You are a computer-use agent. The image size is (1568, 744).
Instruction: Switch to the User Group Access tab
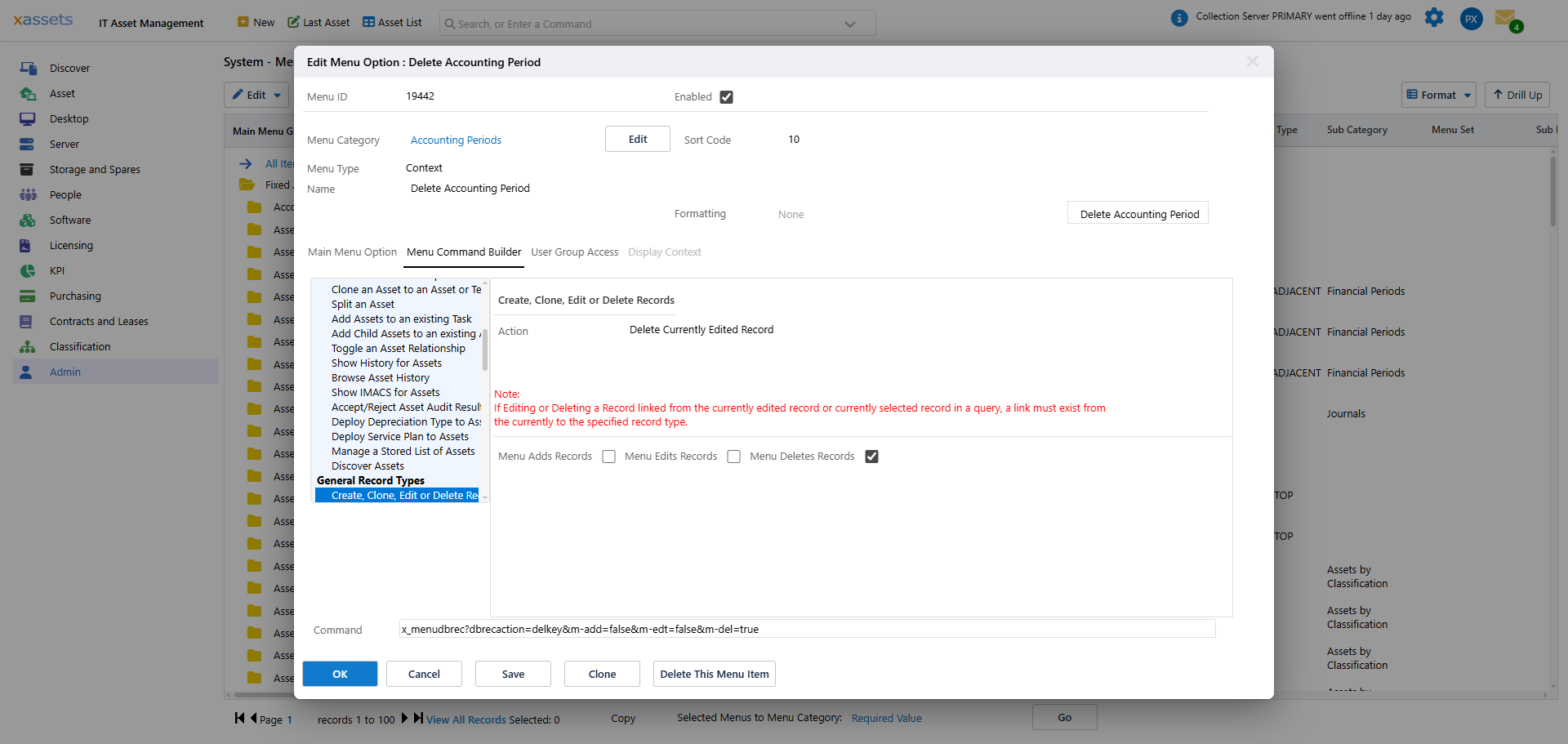[x=574, y=252]
